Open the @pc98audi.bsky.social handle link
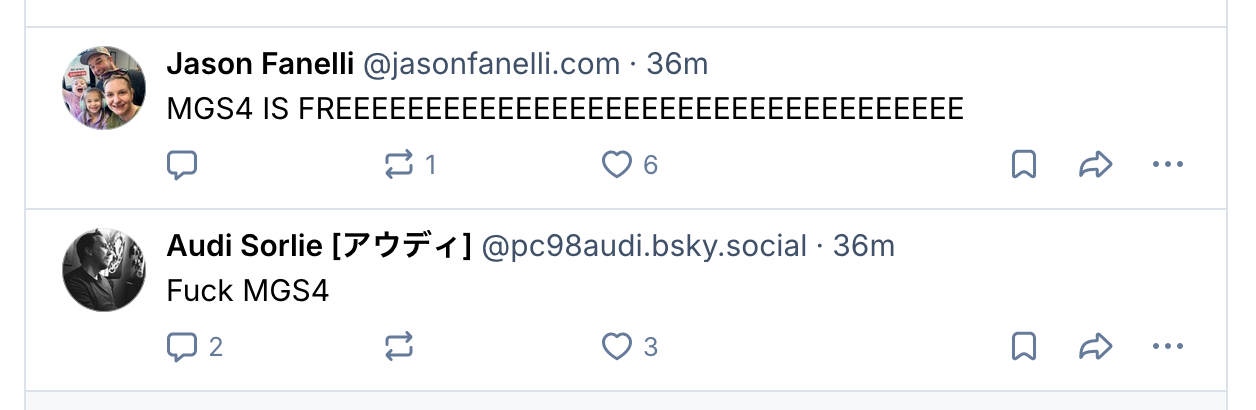This screenshot has width=1256, height=410. [644, 246]
